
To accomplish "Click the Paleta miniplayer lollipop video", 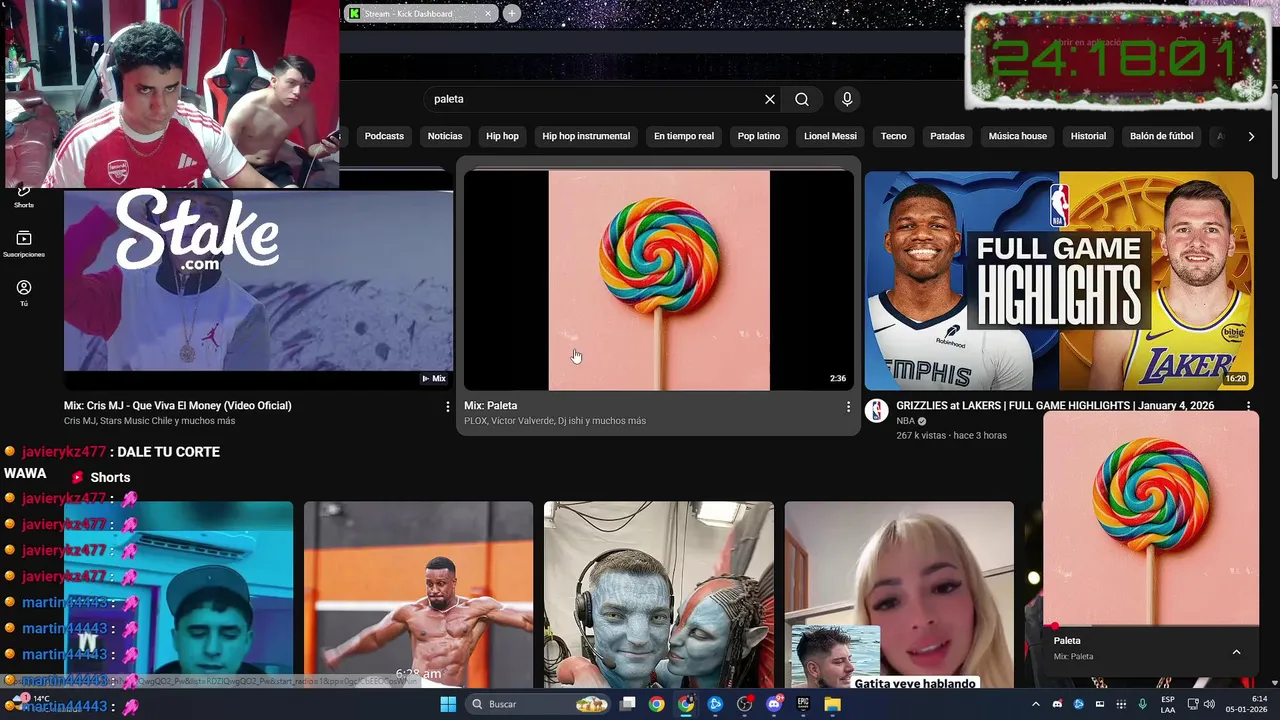I will [1151, 518].
